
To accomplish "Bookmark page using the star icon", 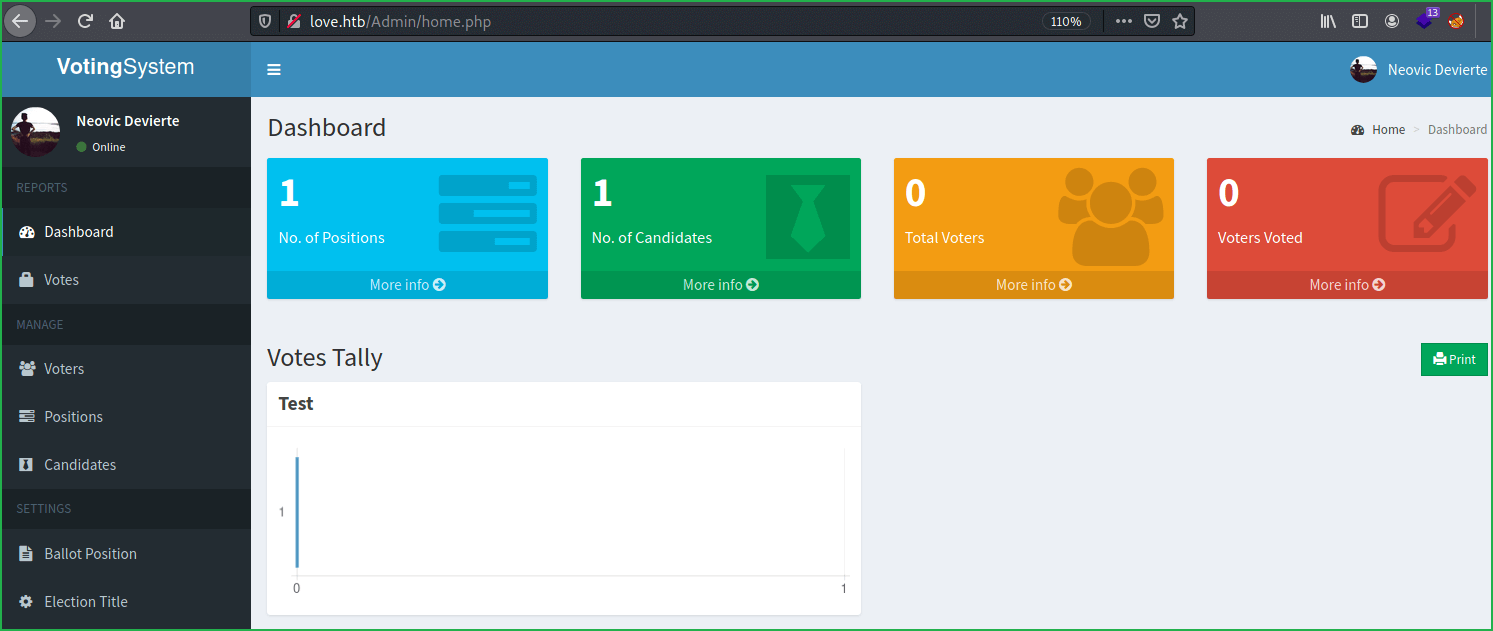I will [1180, 21].
